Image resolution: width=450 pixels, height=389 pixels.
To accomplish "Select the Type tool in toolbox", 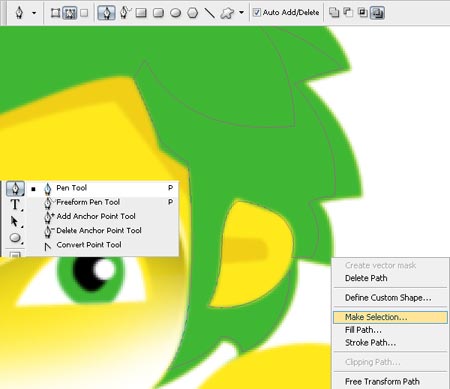I will tap(15, 204).
